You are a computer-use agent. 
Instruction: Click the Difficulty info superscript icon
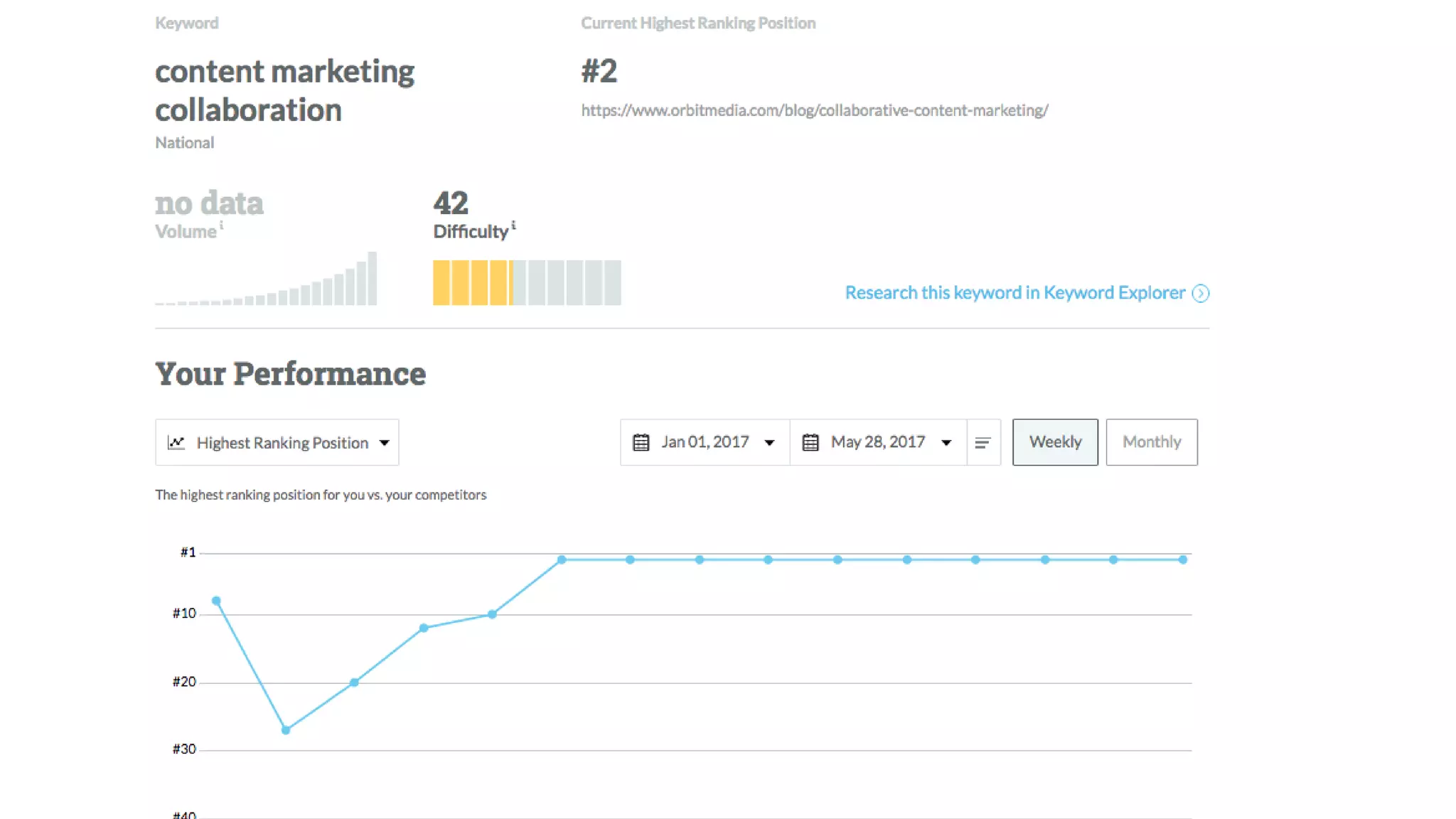(513, 225)
